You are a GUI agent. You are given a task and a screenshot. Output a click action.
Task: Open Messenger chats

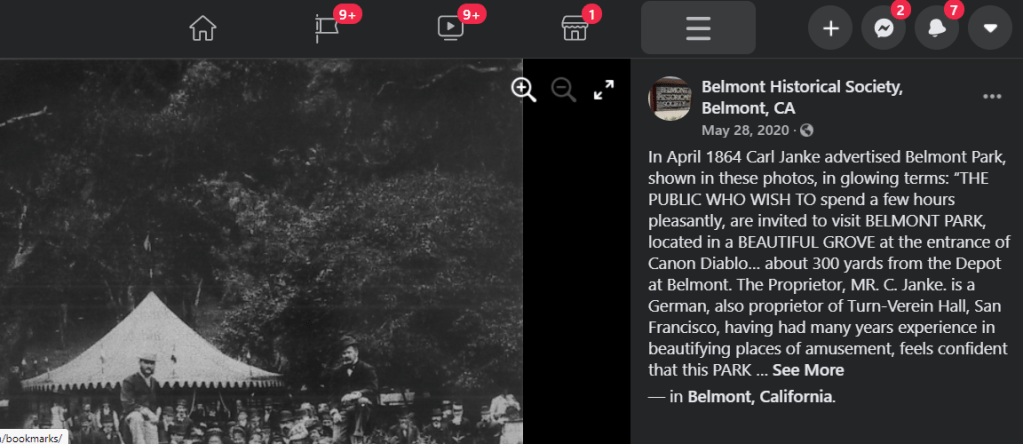click(x=883, y=28)
